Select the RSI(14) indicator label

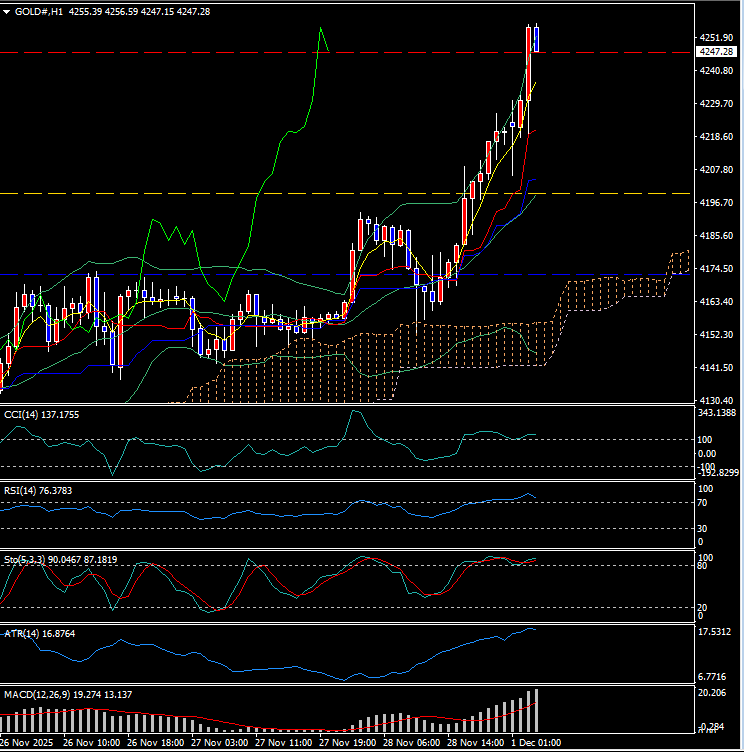pos(21,491)
